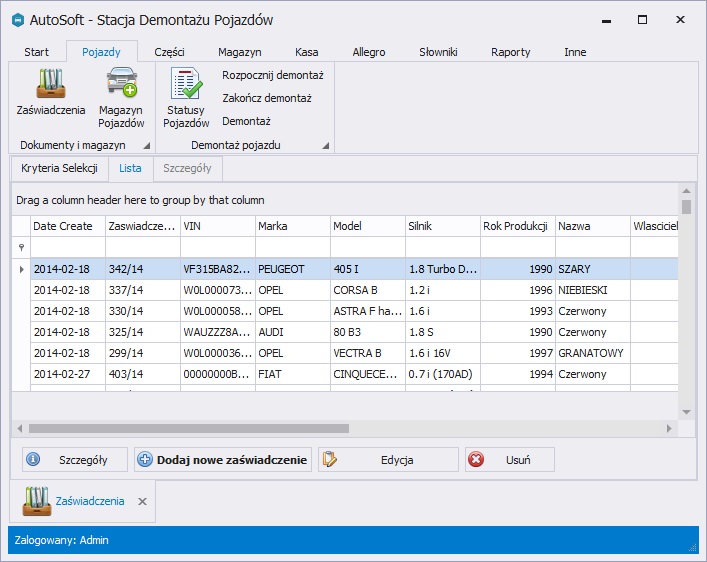Select the Kryteria Selekcji tab
The height and width of the screenshot is (562, 707).
pyautogui.click(x=59, y=169)
